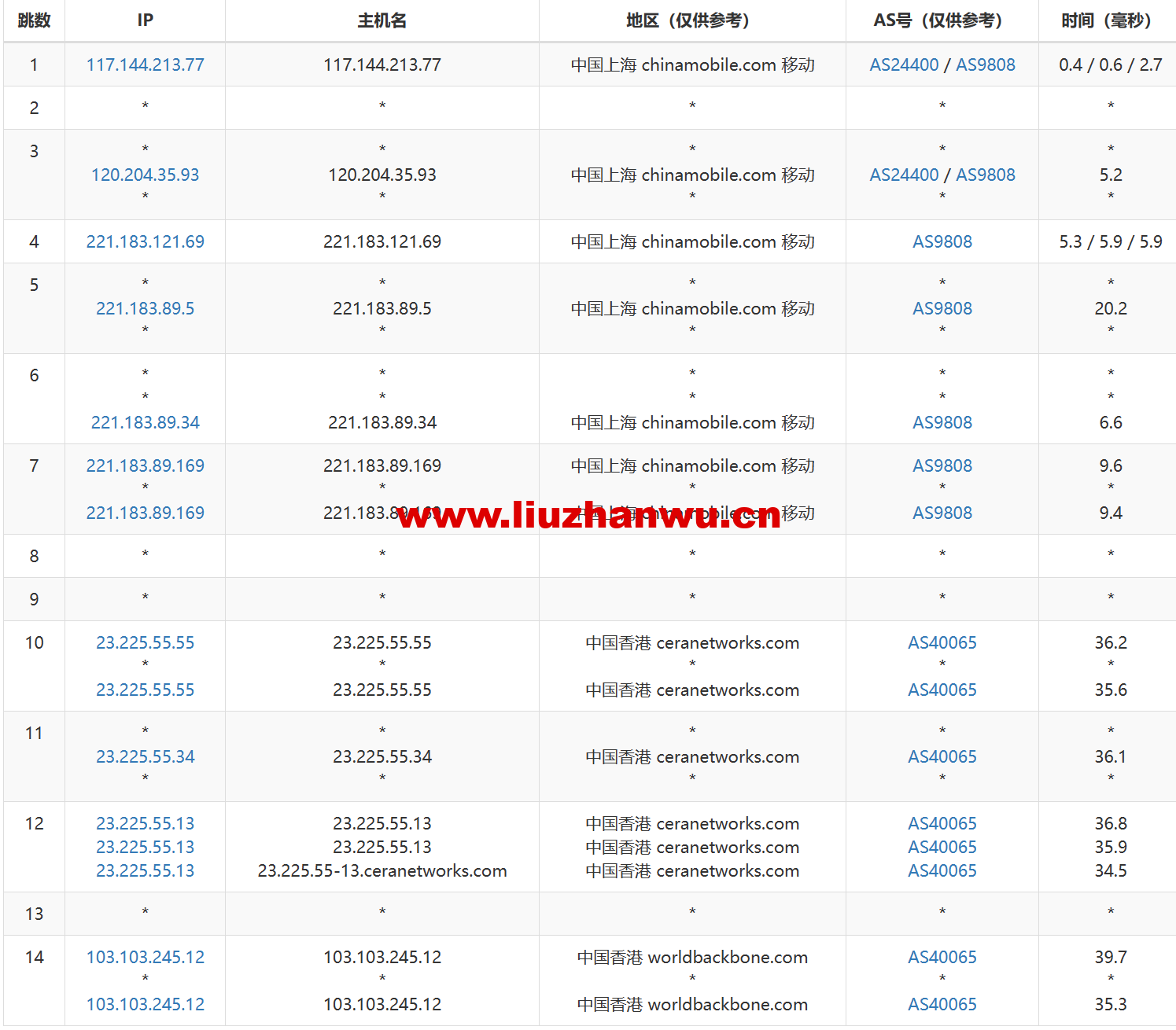
Task: Click hop number 9 cell
Action: coord(34,599)
